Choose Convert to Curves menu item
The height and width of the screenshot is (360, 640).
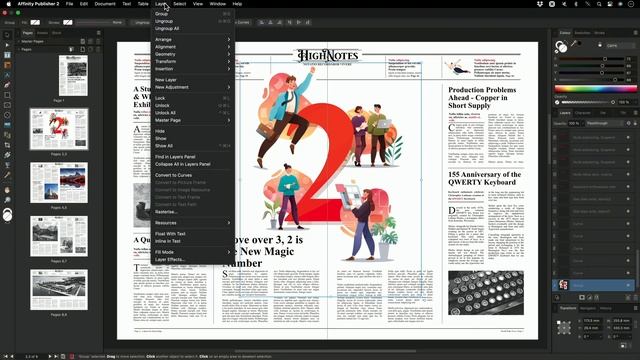coord(192,175)
